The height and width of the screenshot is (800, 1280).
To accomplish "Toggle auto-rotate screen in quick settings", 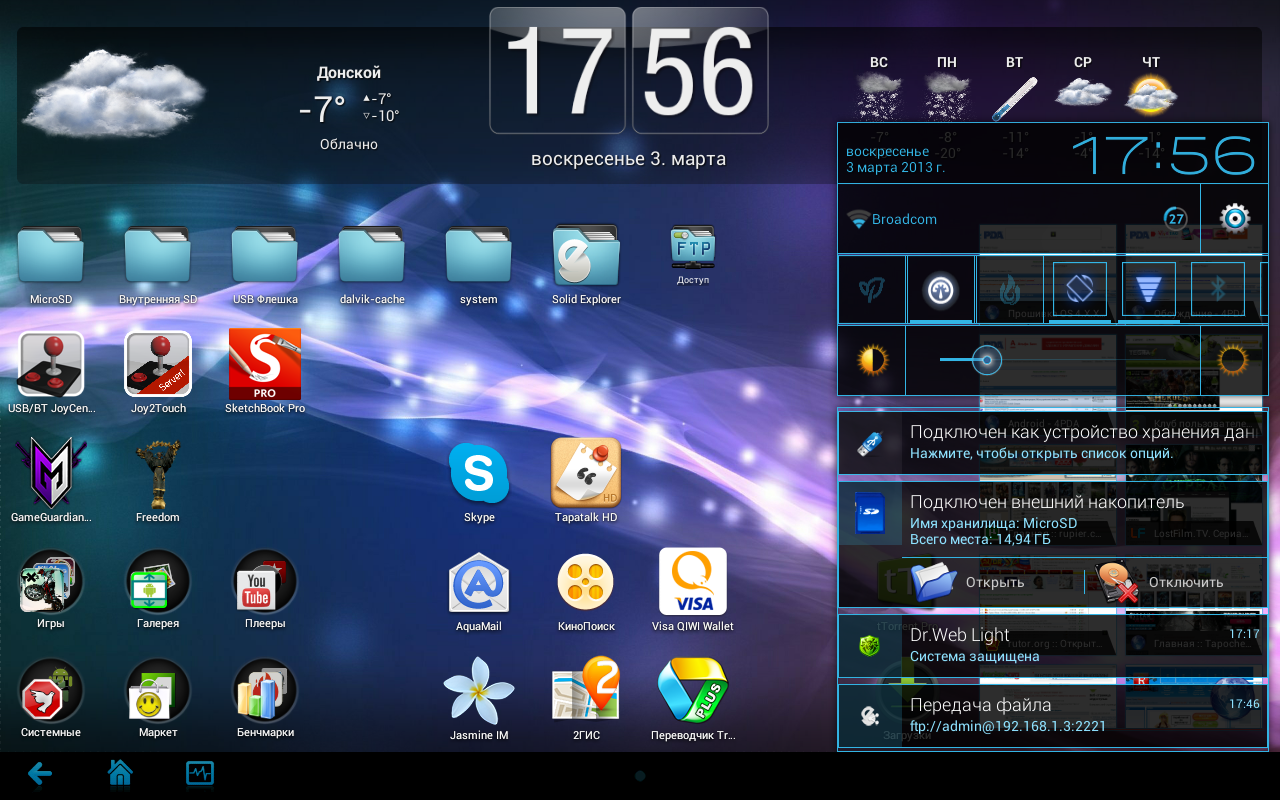I will tap(1079, 289).
